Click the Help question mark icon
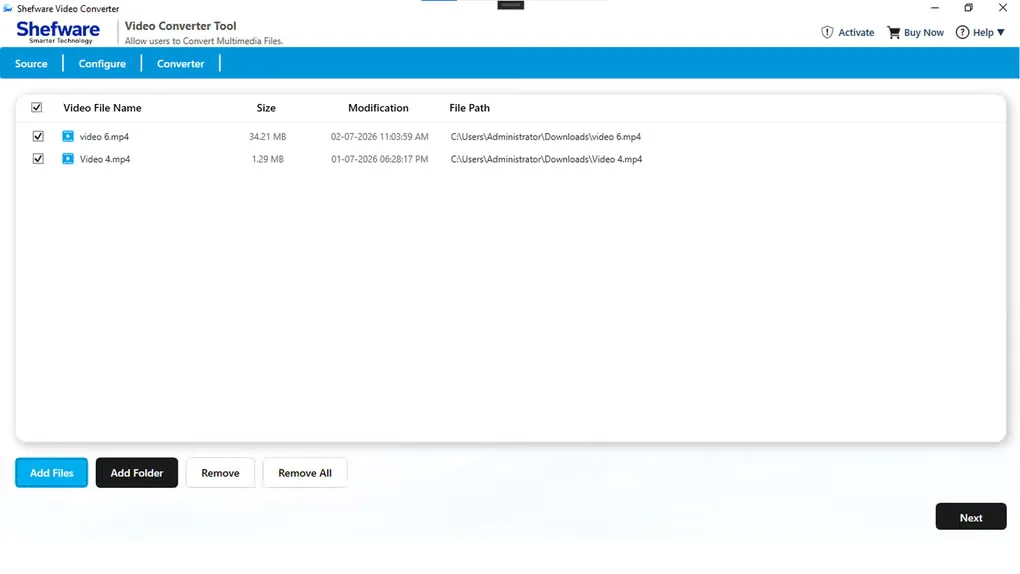The width and height of the screenshot is (1020, 574). tap(962, 33)
